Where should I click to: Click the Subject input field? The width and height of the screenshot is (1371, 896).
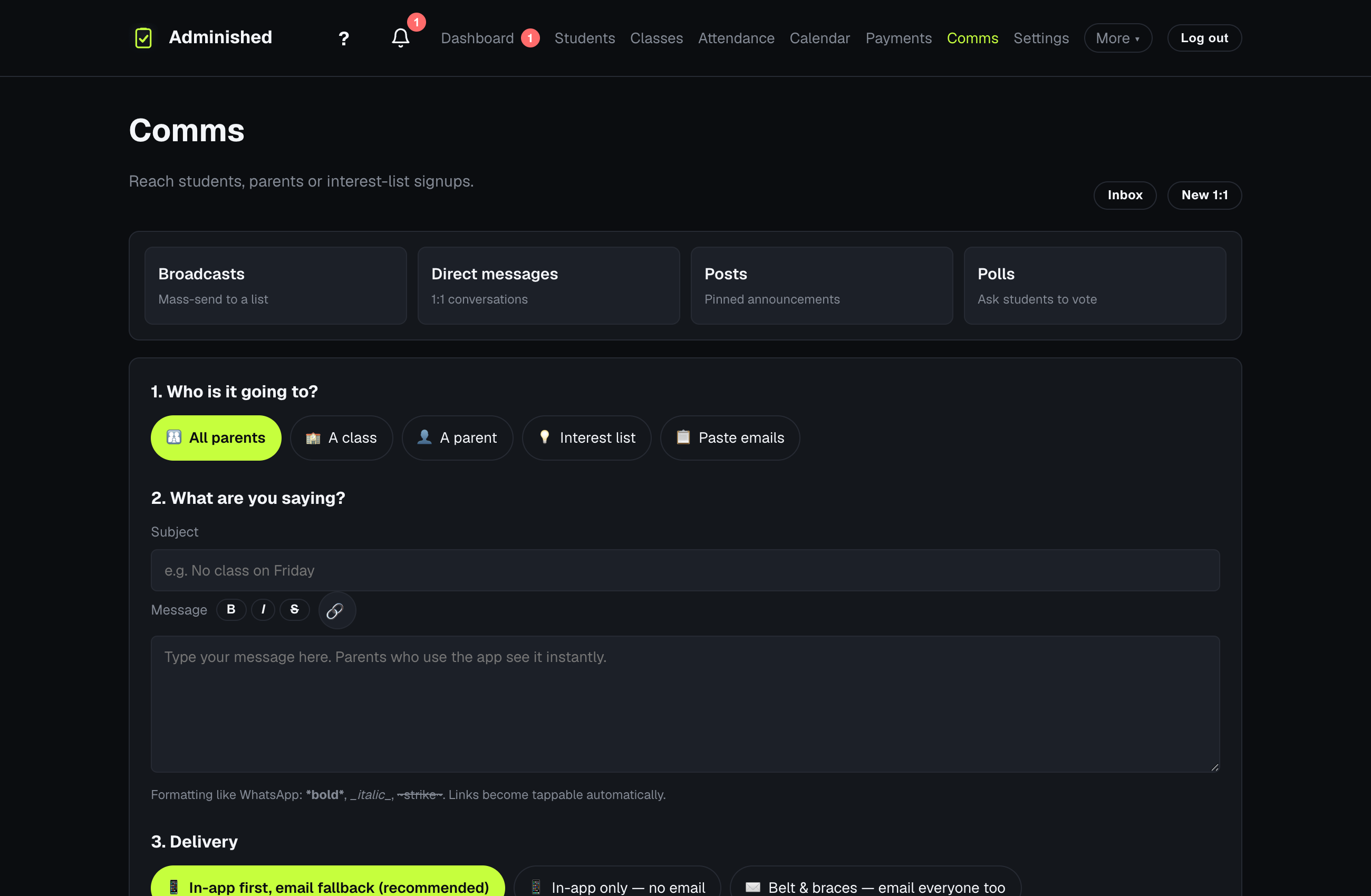click(685, 570)
